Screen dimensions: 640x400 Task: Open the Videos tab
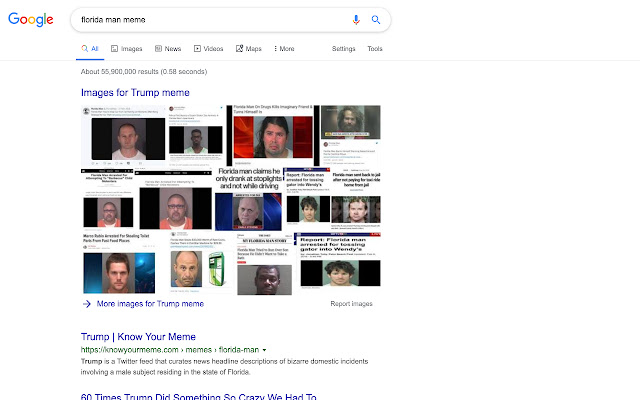(208, 49)
